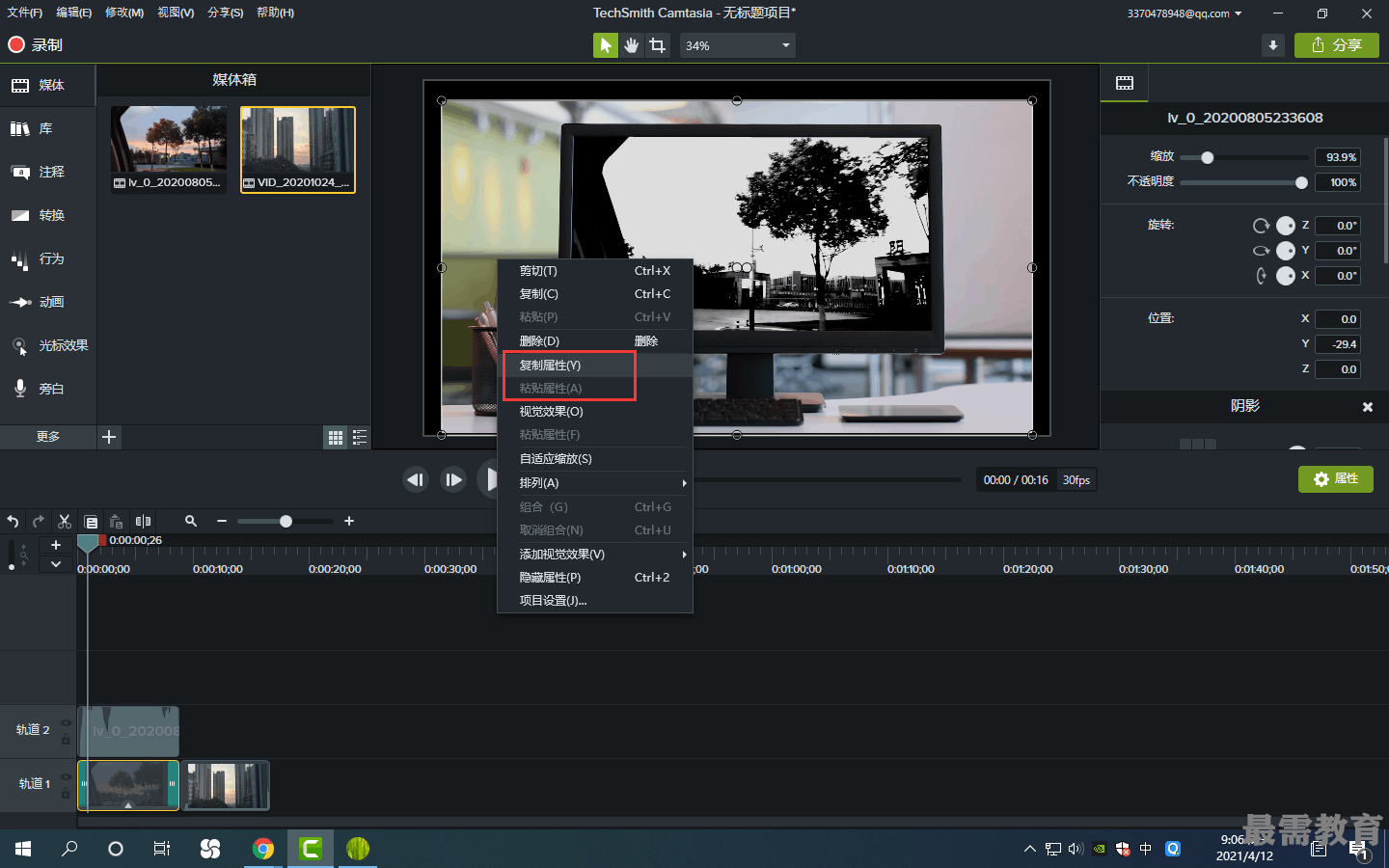The width and height of the screenshot is (1389, 868).
Task: Add media with the plus button beside 更多
Action: point(109,437)
